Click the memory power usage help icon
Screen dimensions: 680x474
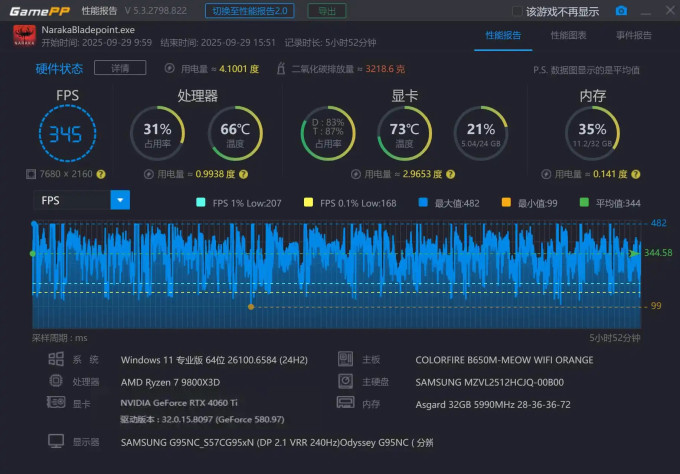(x=636, y=174)
